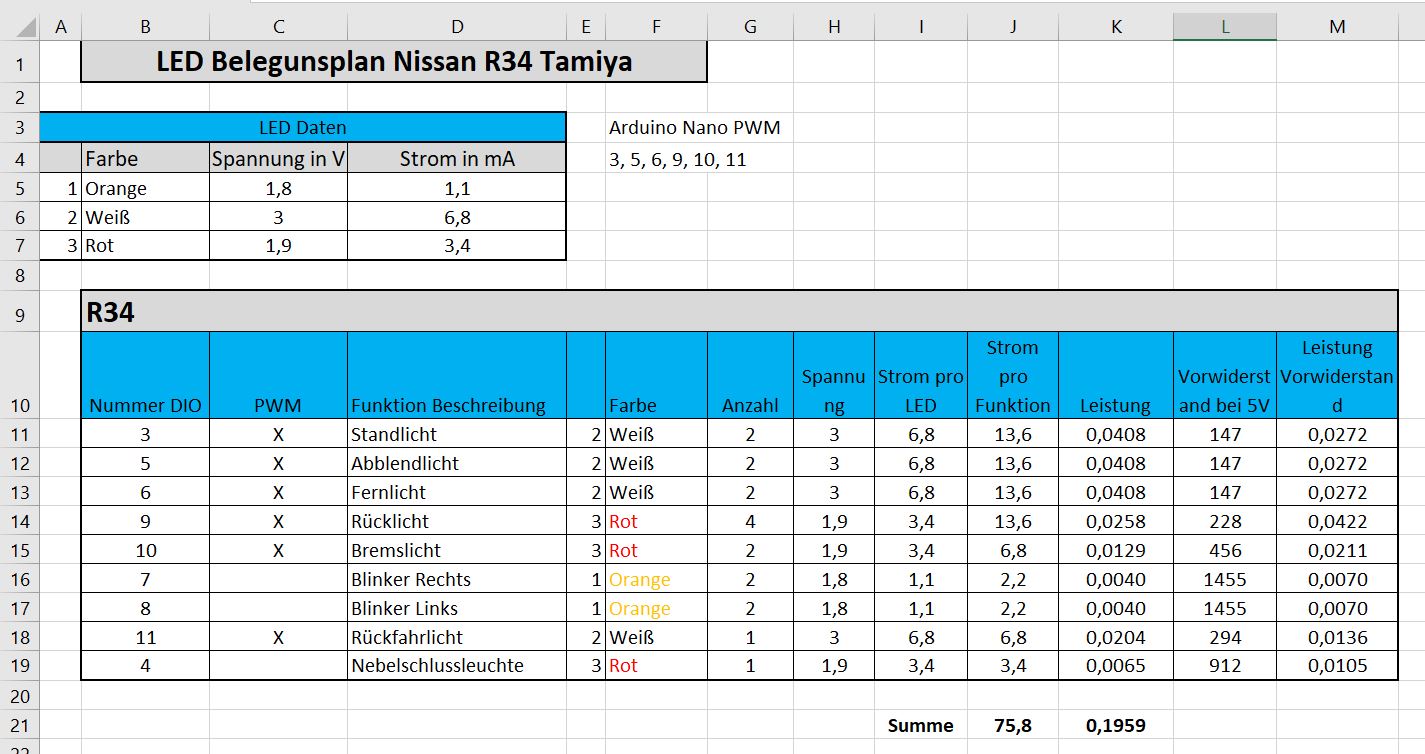The height and width of the screenshot is (754, 1425).
Task: Click the 'Rückfahrlicht' cell
Action: [x=457, y=637]
